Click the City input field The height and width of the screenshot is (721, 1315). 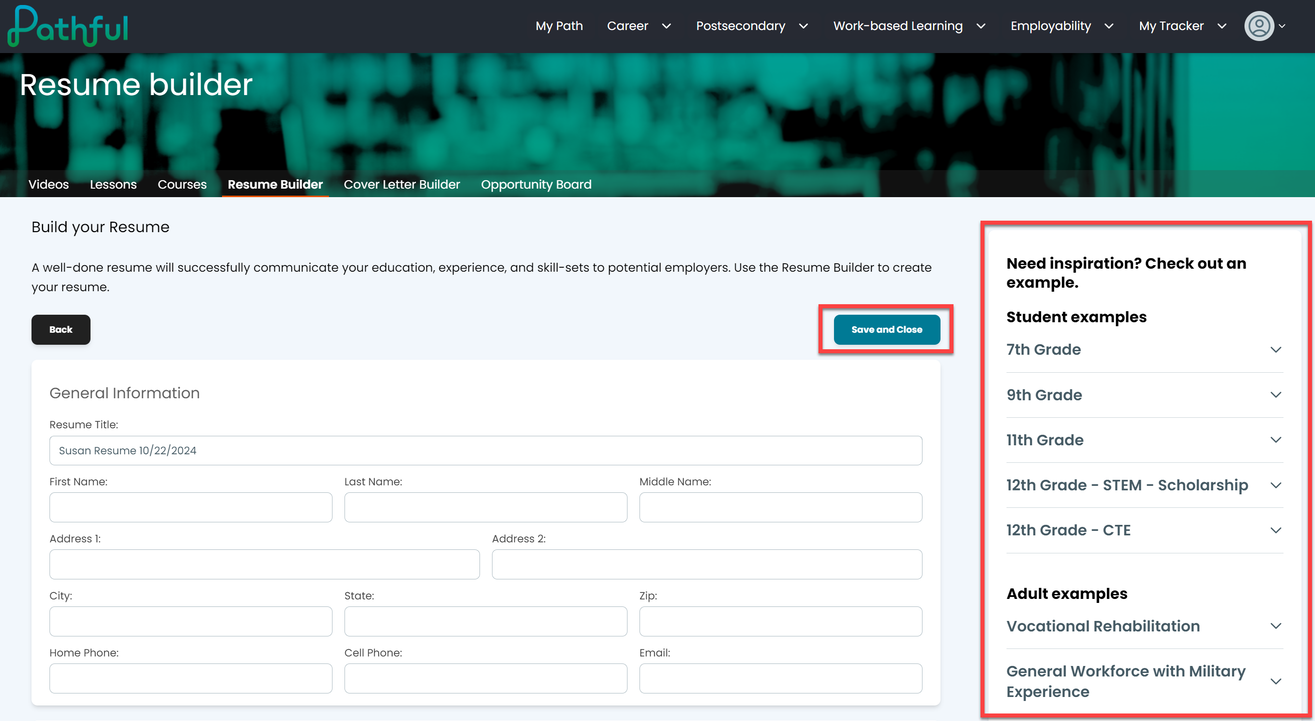point(191,621)
